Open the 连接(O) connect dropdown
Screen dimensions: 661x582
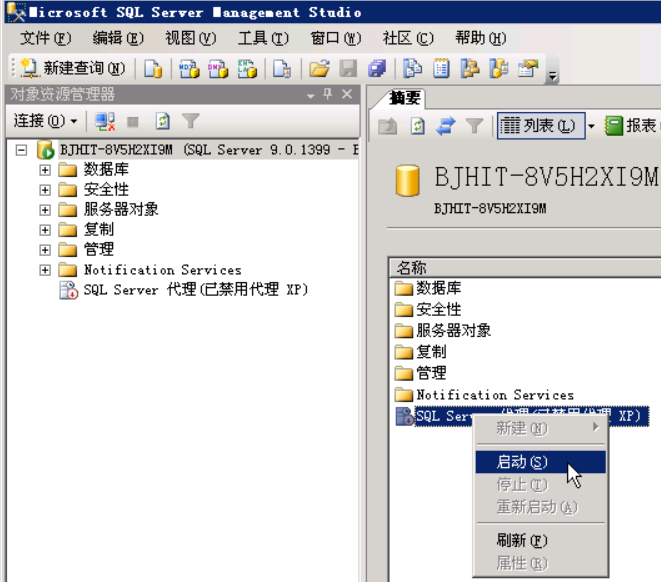coord(46,121)
